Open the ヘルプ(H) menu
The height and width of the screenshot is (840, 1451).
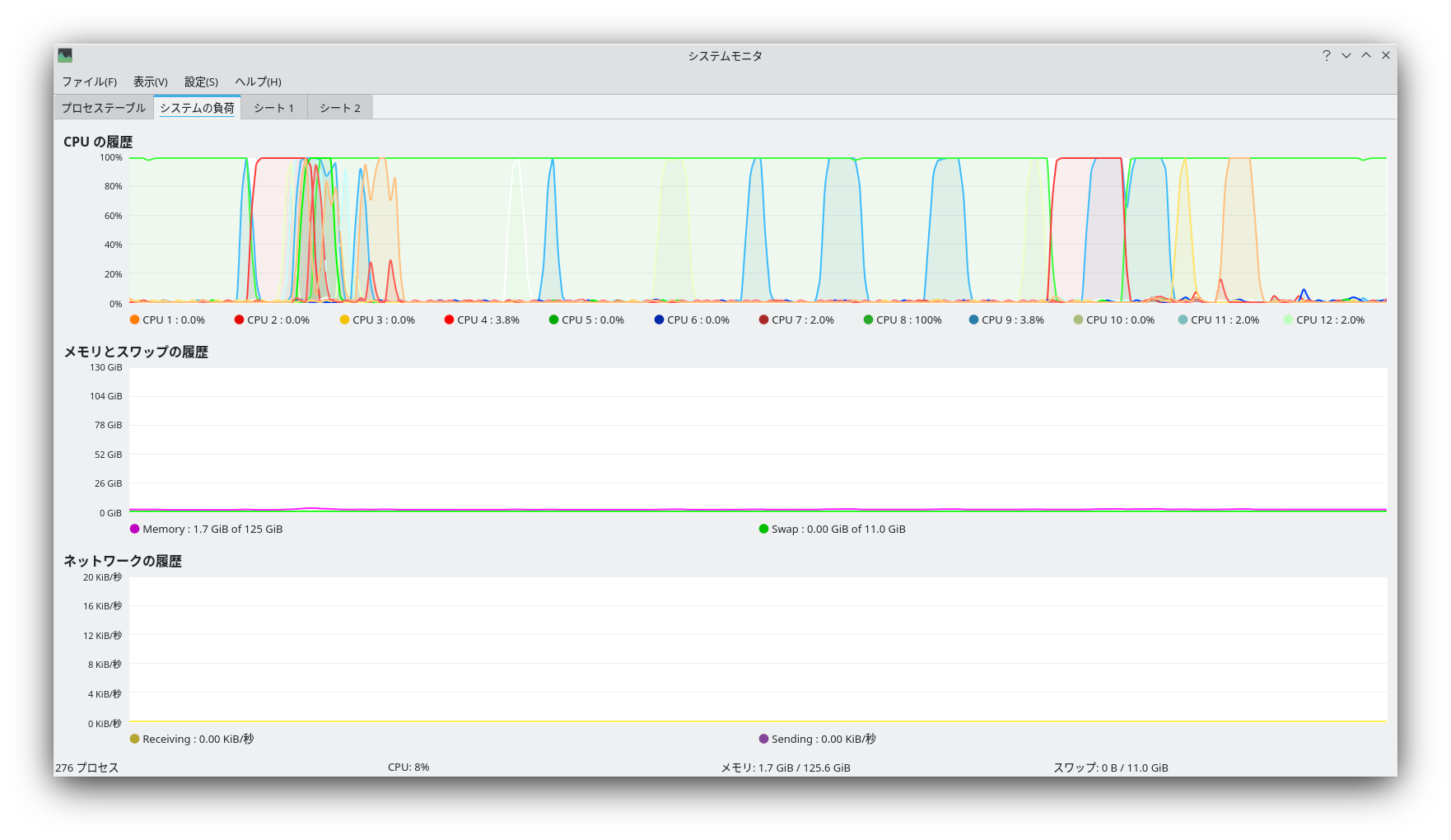[x=258, y=82]
